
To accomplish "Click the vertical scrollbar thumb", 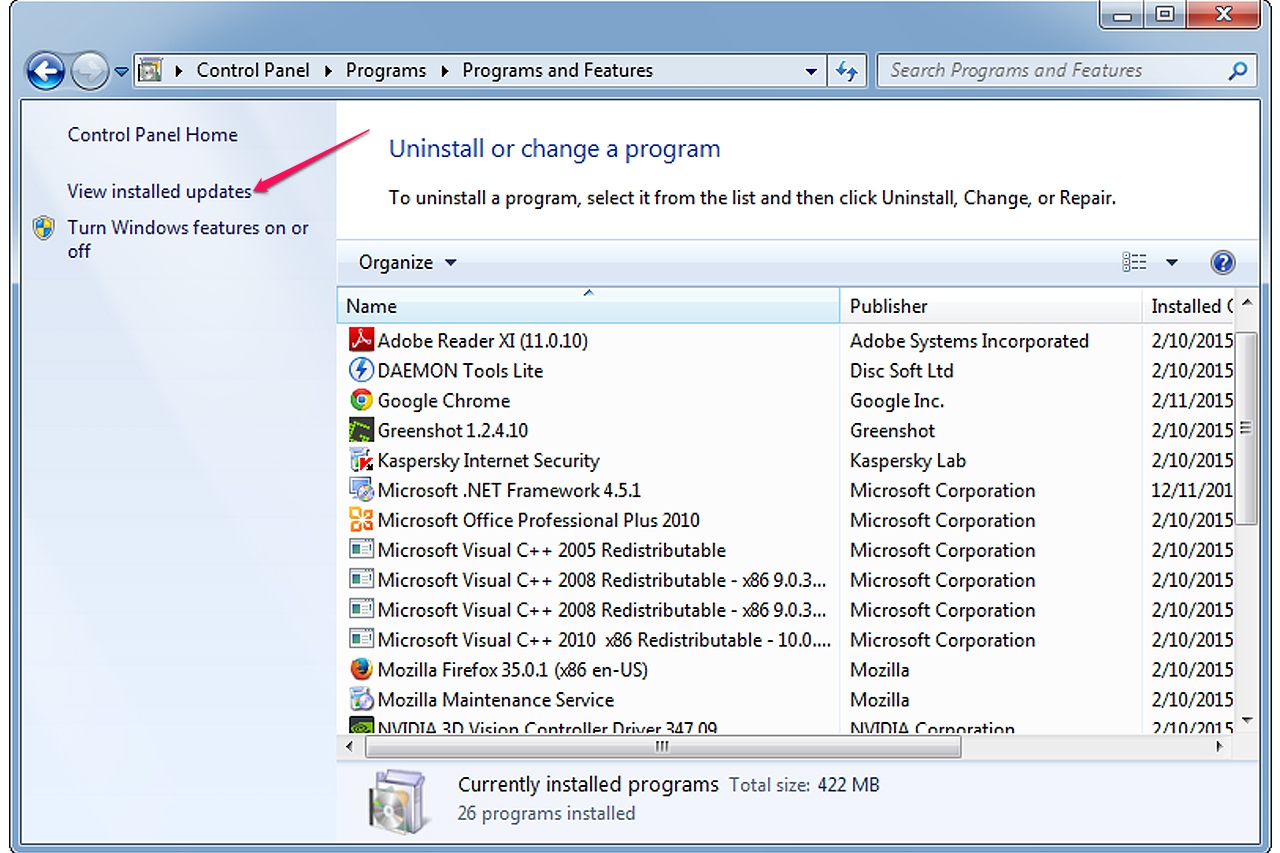I will click(x=1246, y=427).
